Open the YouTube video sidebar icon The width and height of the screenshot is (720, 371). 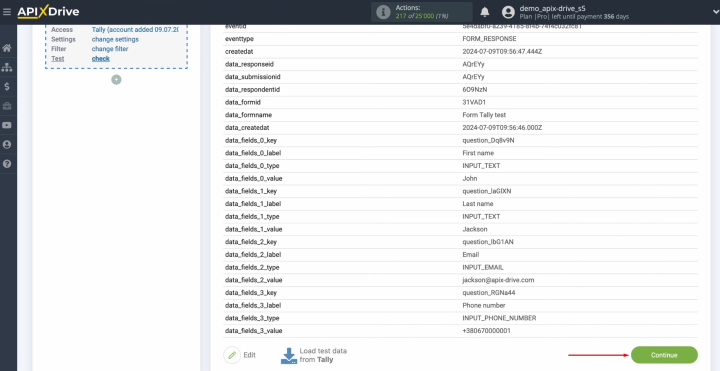click(7, 125)
